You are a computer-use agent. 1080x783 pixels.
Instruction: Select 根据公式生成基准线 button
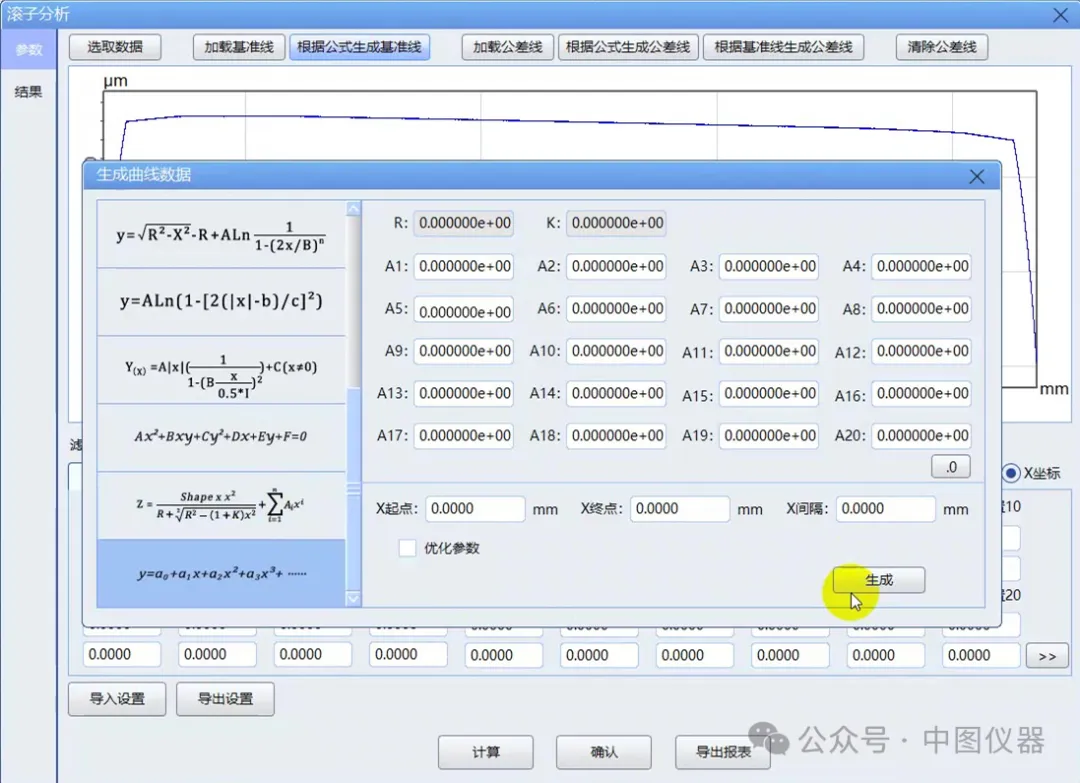(359, 47)
